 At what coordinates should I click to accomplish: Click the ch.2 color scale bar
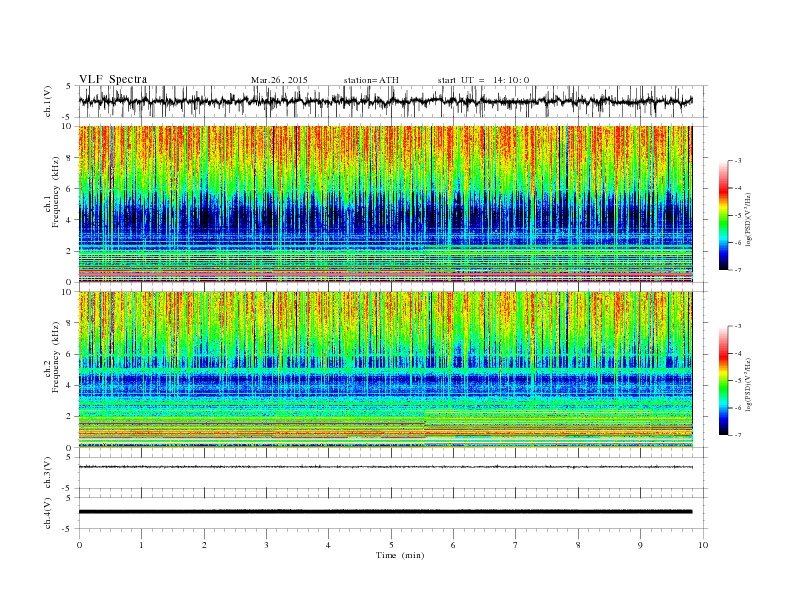click(x=724, y=381)
